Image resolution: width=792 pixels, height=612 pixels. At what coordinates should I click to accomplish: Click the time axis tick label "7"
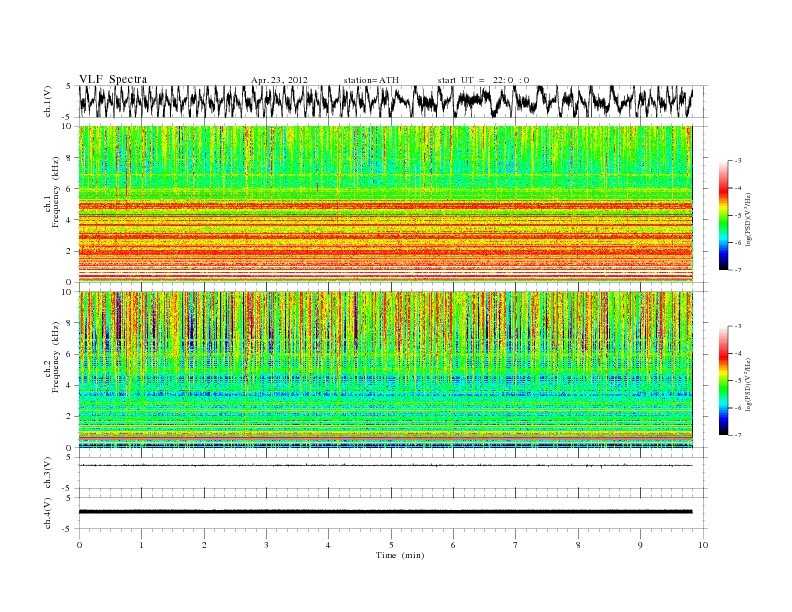click(x=516, y=545)
